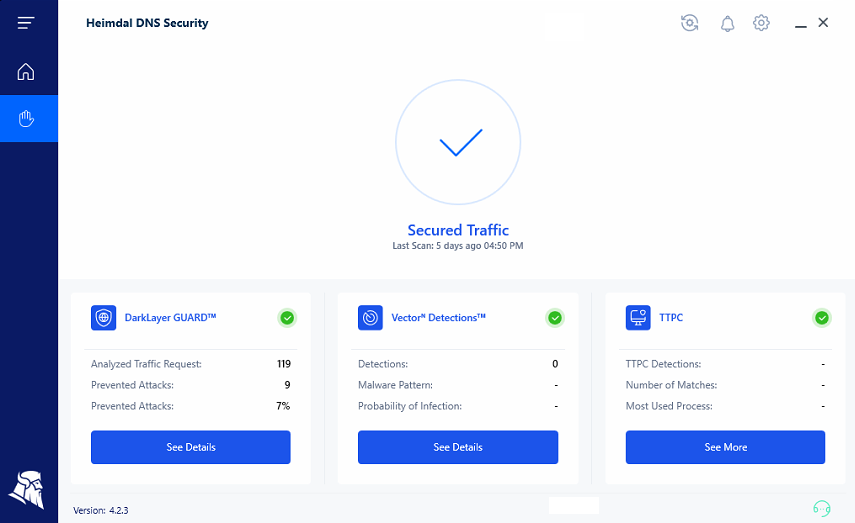Click DarkLayer GUARD green status check
Viewport: 855px width, 523px height.
point(287,317)
